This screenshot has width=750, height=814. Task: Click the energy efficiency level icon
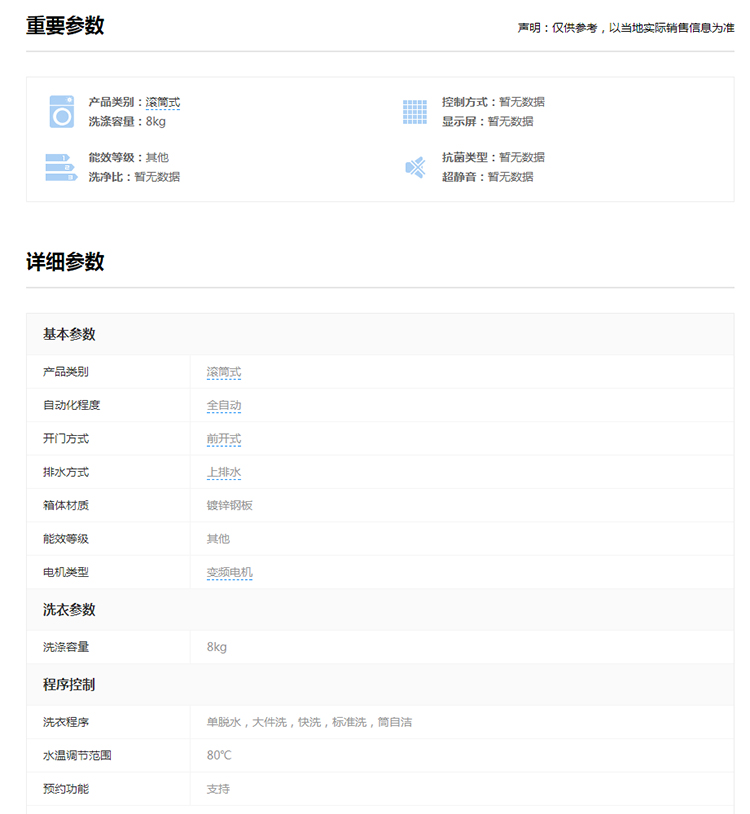[x=61, y=167]
